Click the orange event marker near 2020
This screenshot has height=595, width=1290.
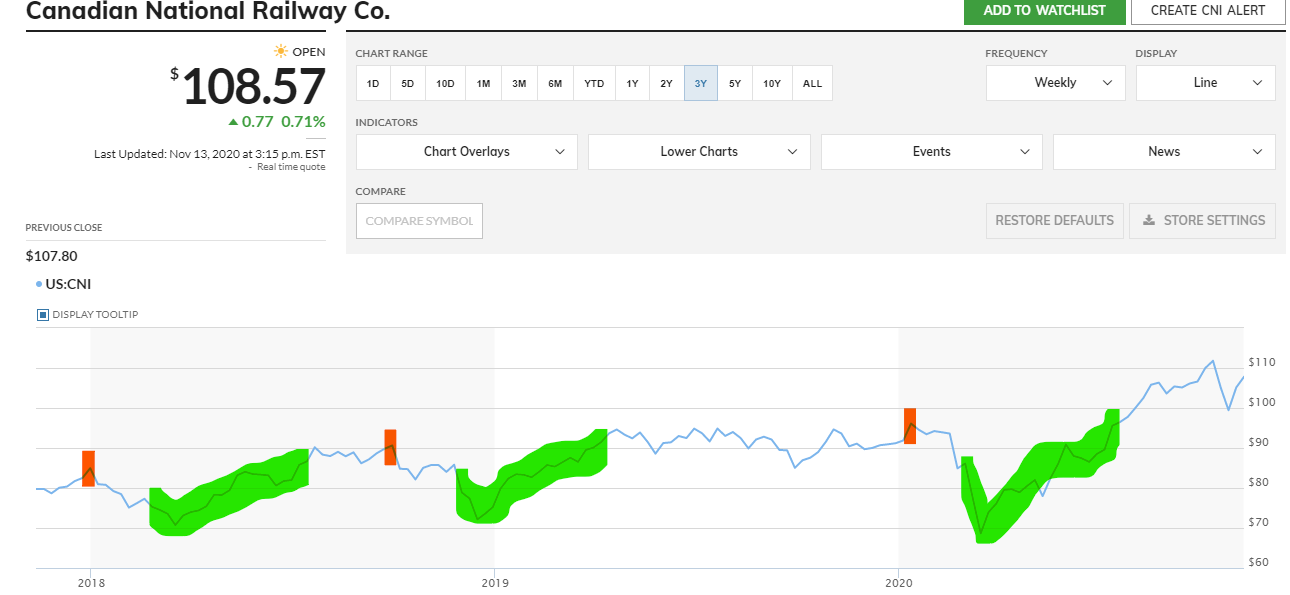pos(910,424)
